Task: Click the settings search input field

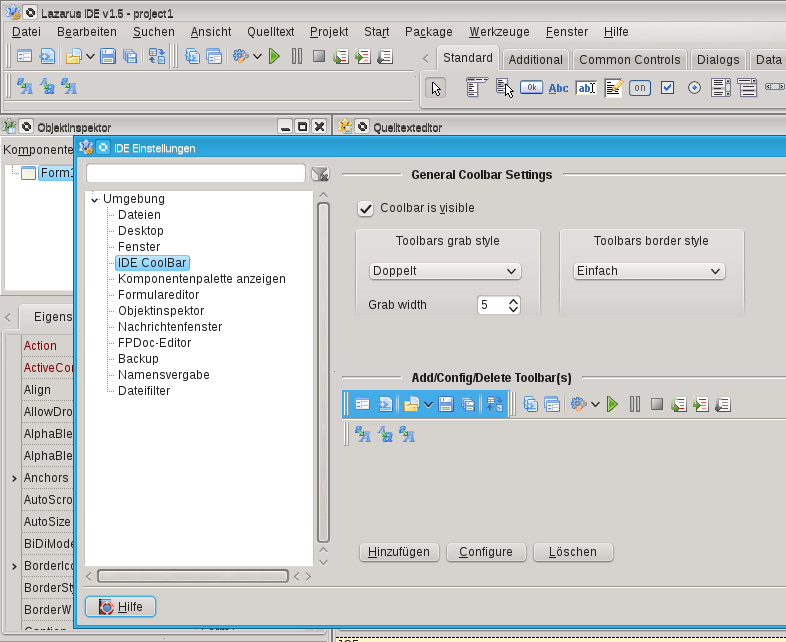Action: click(195, 174)
